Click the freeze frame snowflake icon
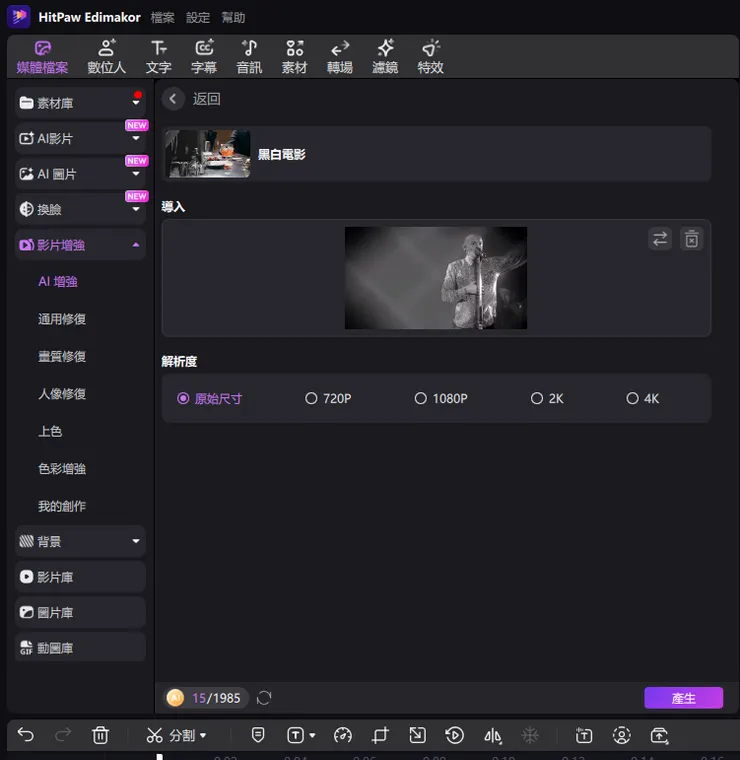Viewport: 740px width, 760px height. (x=530, y=735)
